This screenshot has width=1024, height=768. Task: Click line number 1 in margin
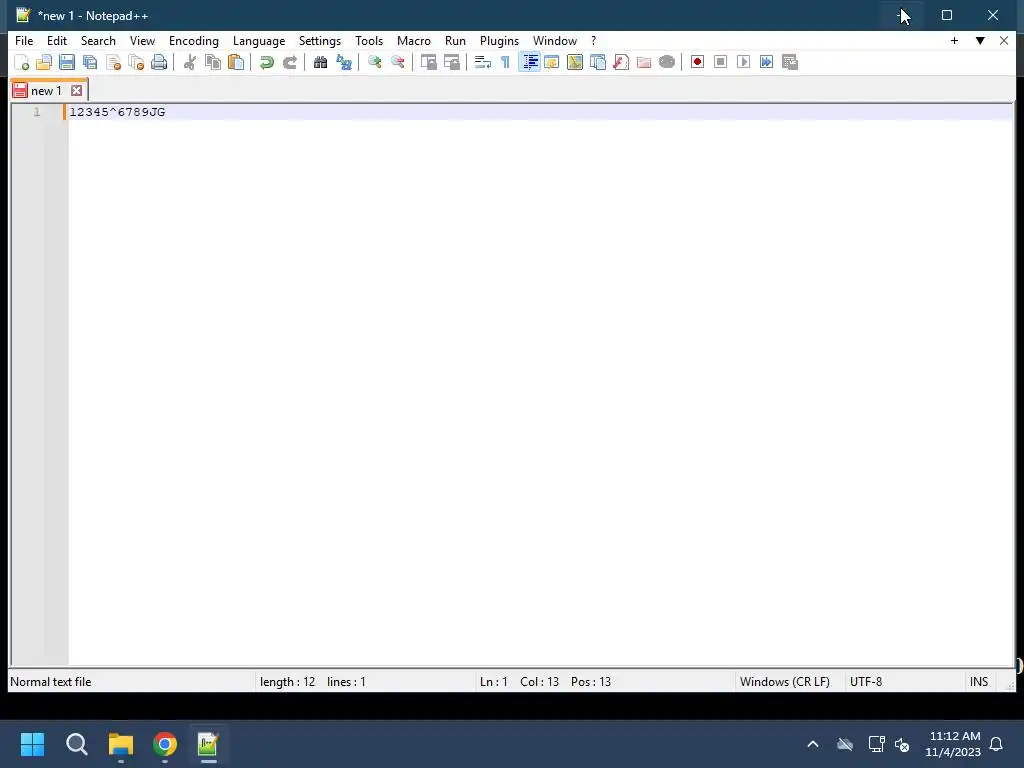click(x=37, y=112)
